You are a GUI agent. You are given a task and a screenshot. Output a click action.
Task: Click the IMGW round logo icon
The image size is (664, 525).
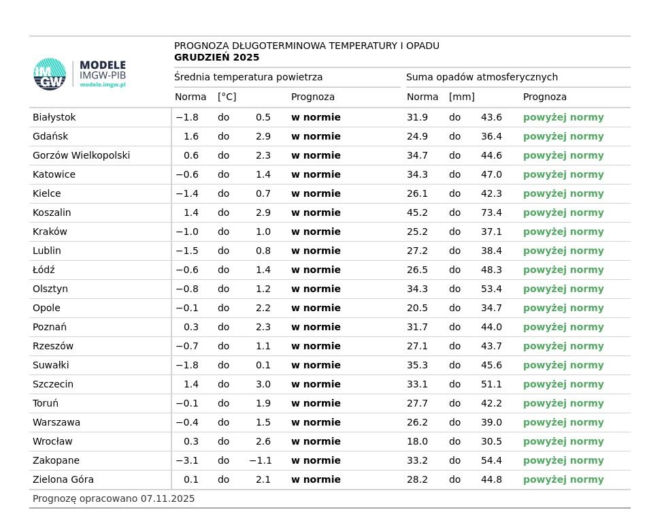click(x=51, y=73)
